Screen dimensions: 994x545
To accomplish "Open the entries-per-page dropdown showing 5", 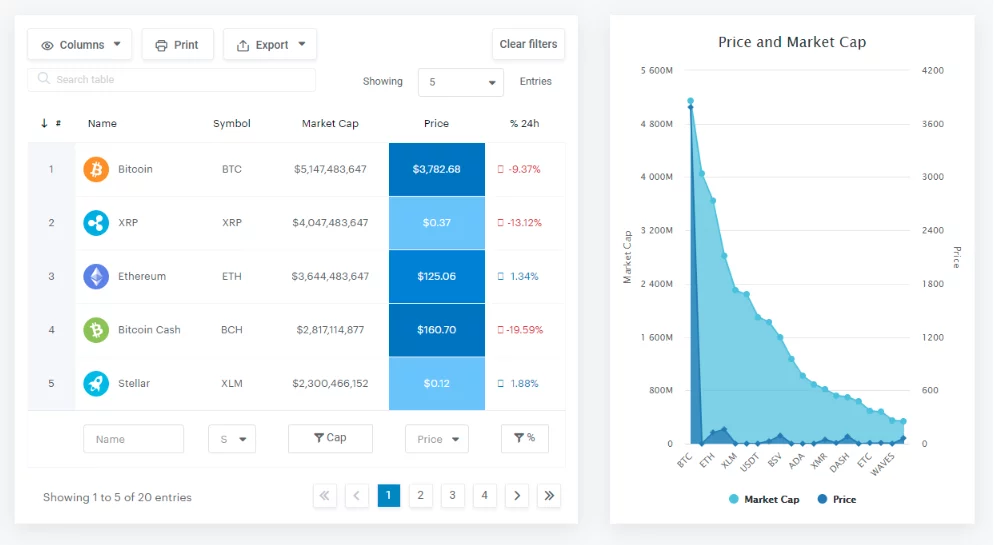I will (x=461, y=82).
